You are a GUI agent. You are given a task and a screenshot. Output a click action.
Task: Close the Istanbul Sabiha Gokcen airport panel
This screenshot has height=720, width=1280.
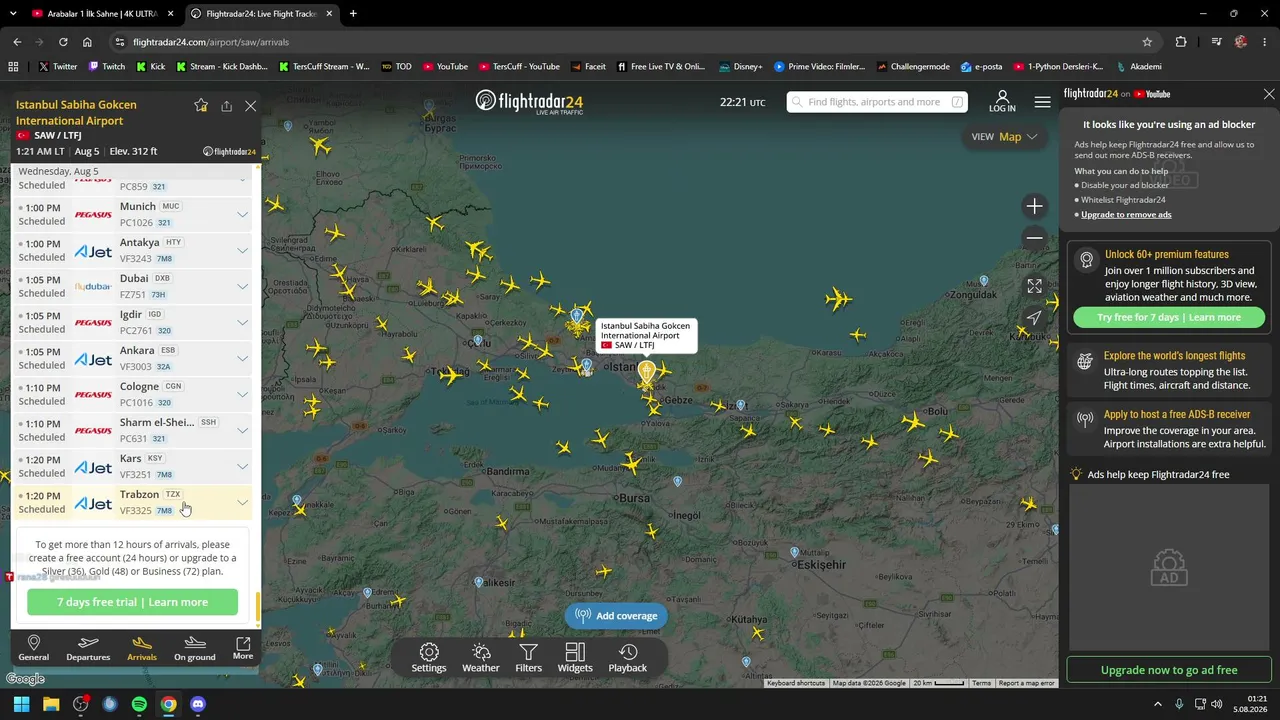tap(251, 106)
